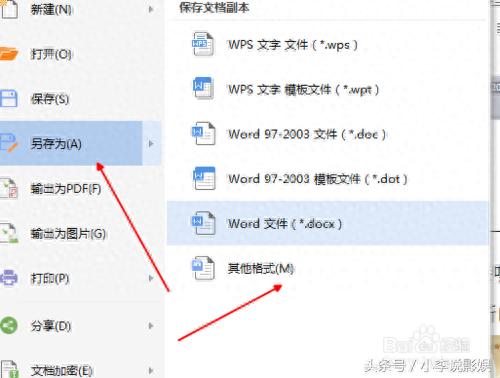
Task: Click the New document icon
Action: click(x=9, y=9)
